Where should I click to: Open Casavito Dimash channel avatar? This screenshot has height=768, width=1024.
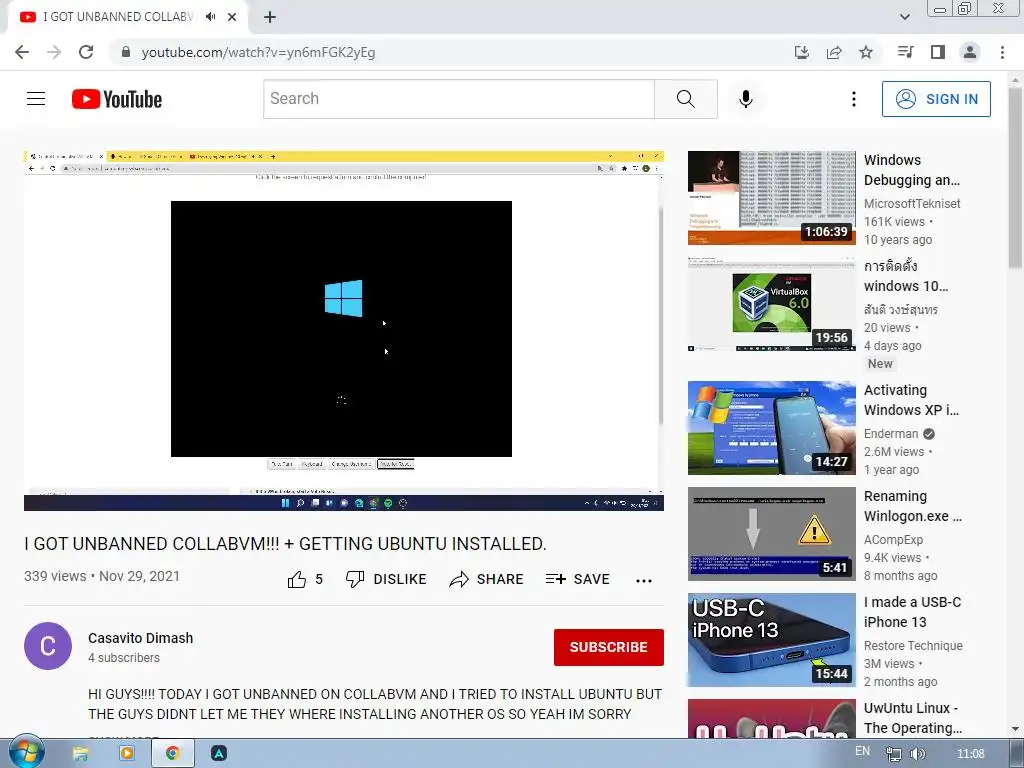(x=48, y=646)
